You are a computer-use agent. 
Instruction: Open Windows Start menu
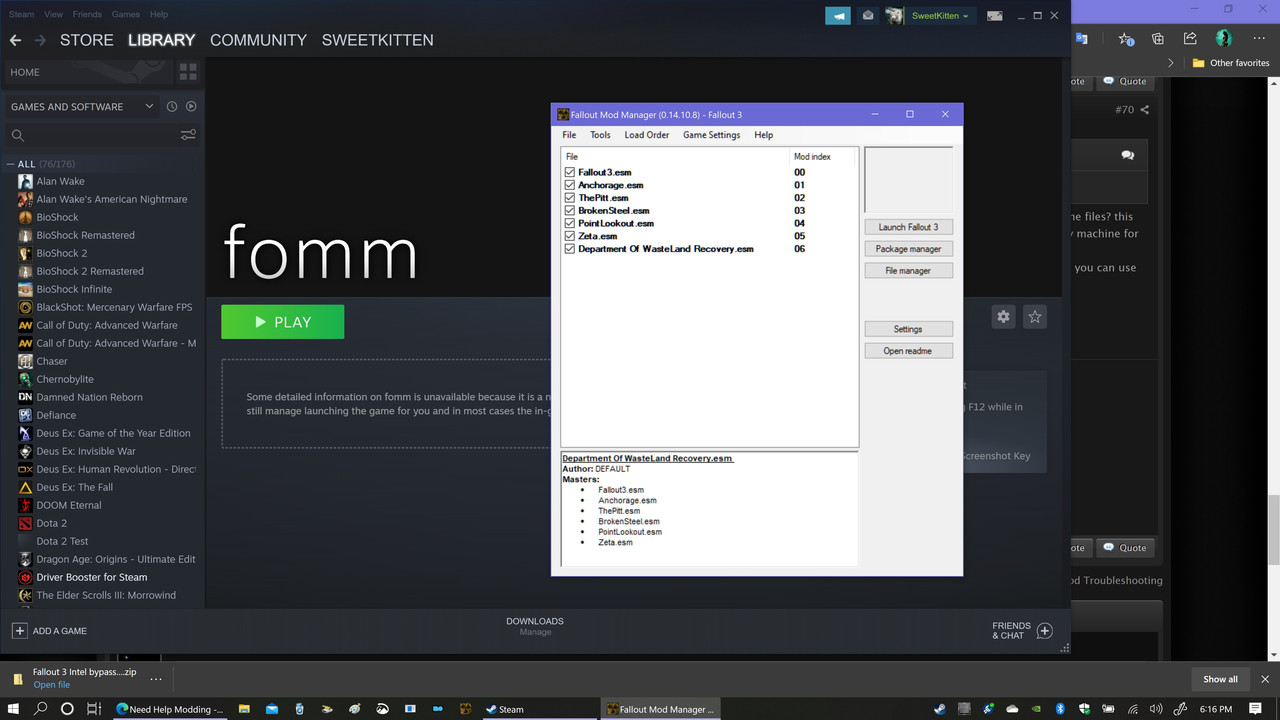point(14,709)
